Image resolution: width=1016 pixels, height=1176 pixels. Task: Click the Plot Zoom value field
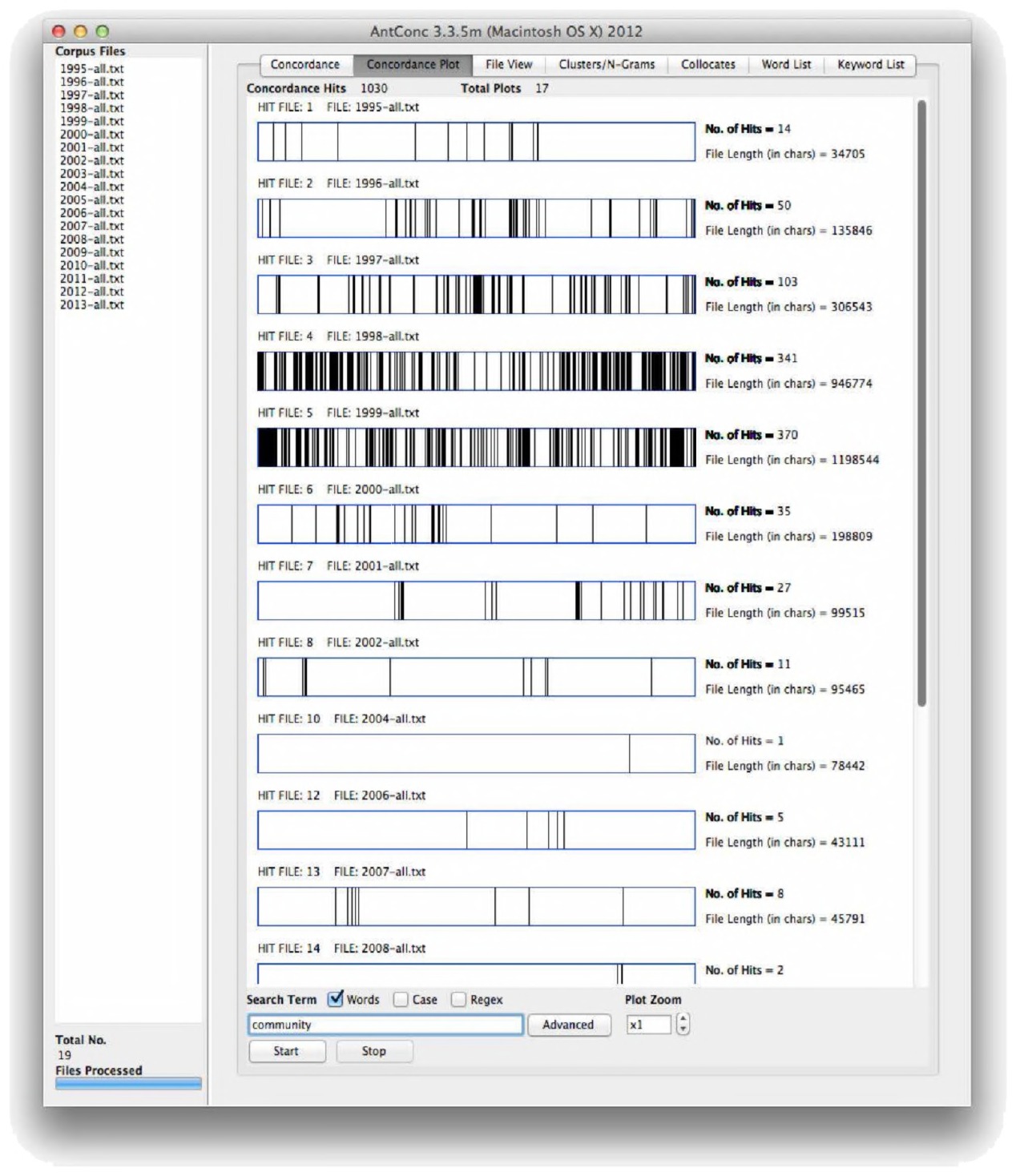pyautogui.click(x=649, y=1025)
